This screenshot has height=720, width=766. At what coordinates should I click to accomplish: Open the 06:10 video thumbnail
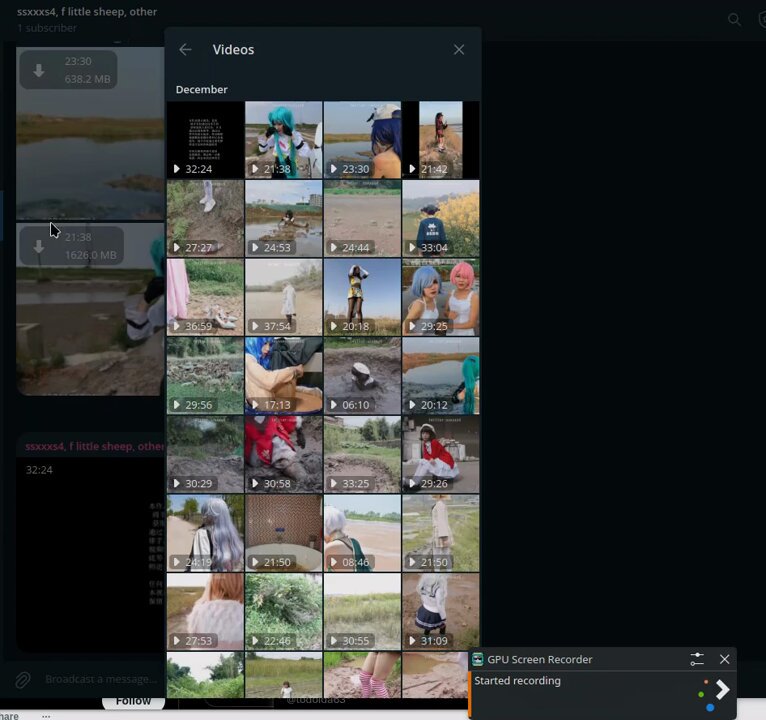coord(362,376)
